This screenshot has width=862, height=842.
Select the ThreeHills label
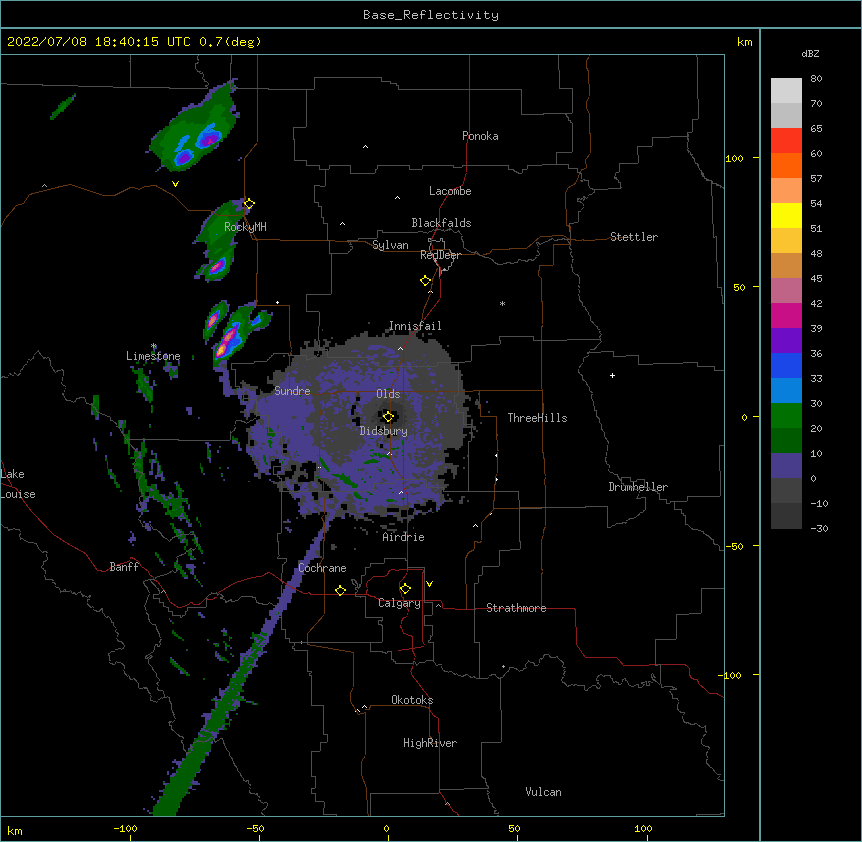pyautogui.click(x=537, y=418)
